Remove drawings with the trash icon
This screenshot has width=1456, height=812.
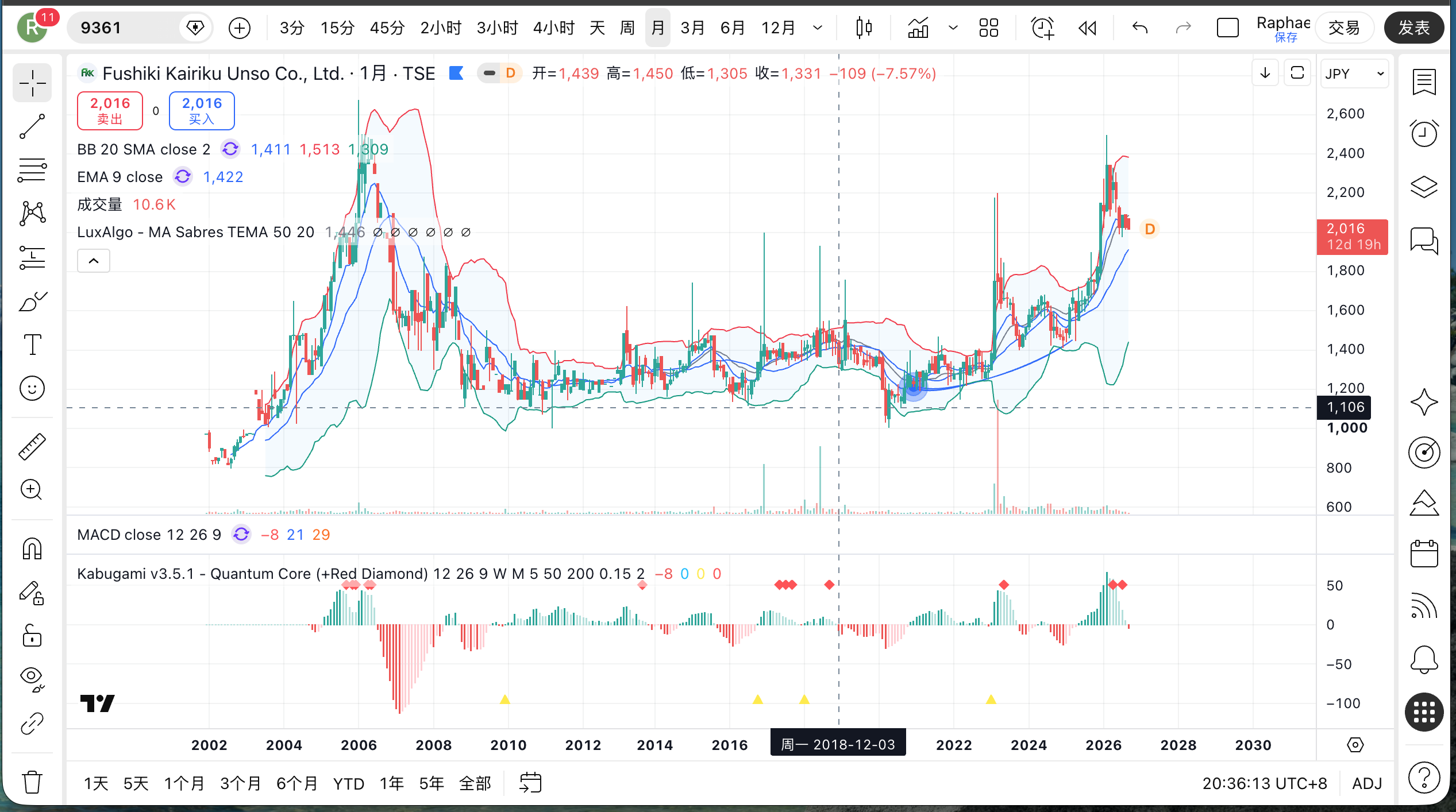(32, 782)
